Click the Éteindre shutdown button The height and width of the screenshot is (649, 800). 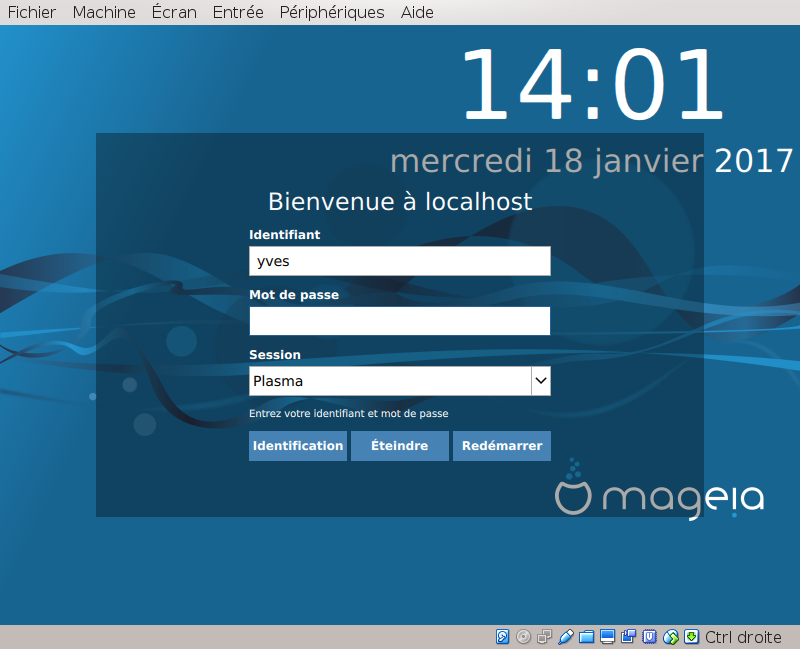coord(399,446)
